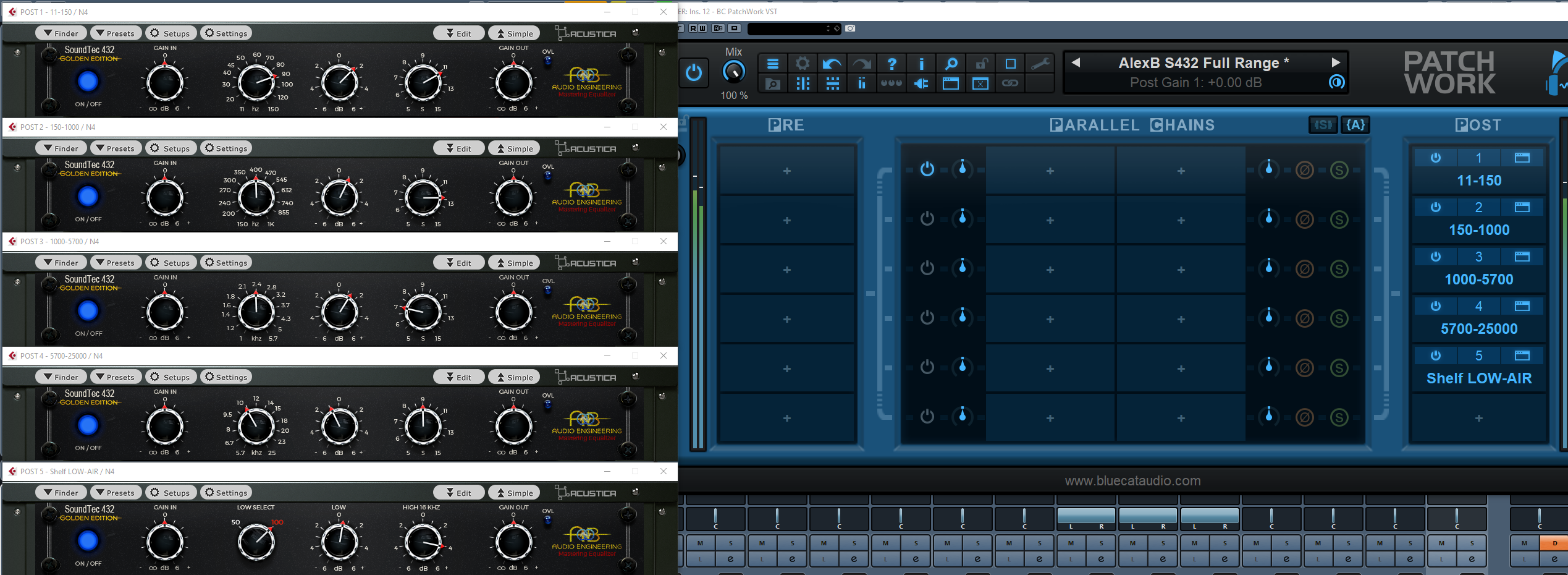Image resolution: width=1568 pixels, height=575 pixels.
Task: Click the magnifier zoom icon in PatchWork toolbar
Action: click(951, 64)
